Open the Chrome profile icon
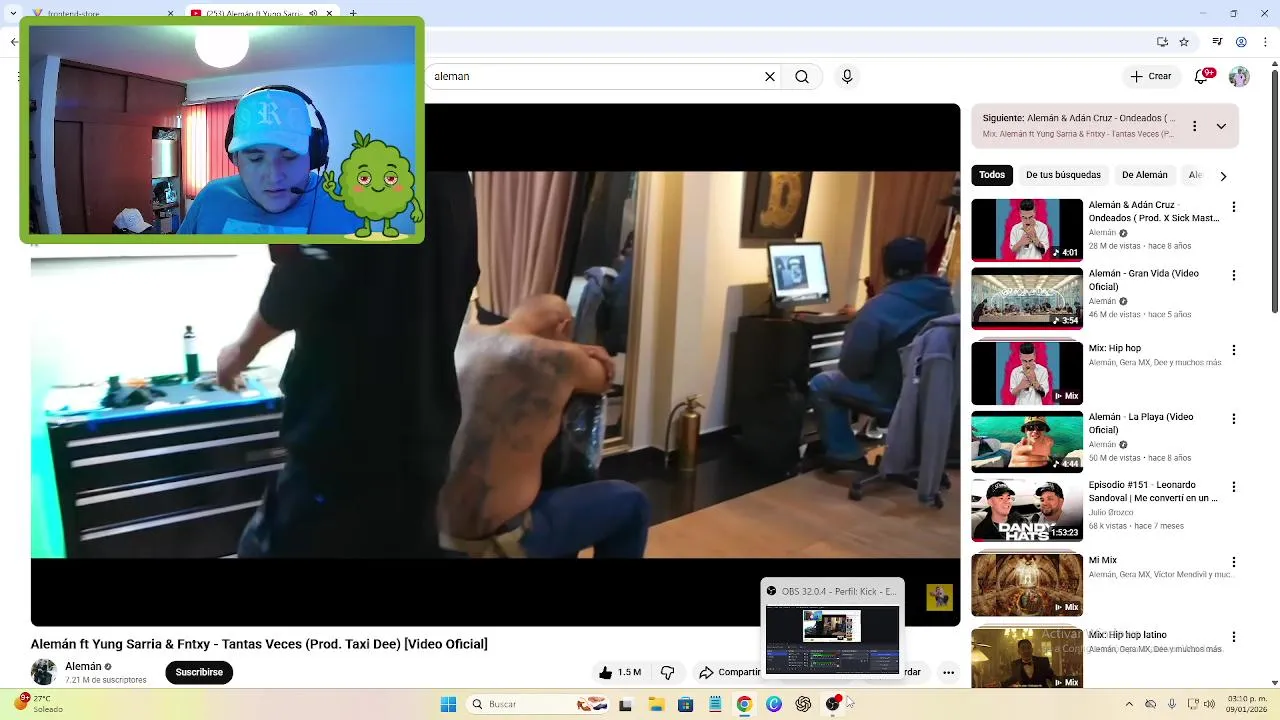The height and width of the screenshot is (720, 1280). click(1241, 42)
